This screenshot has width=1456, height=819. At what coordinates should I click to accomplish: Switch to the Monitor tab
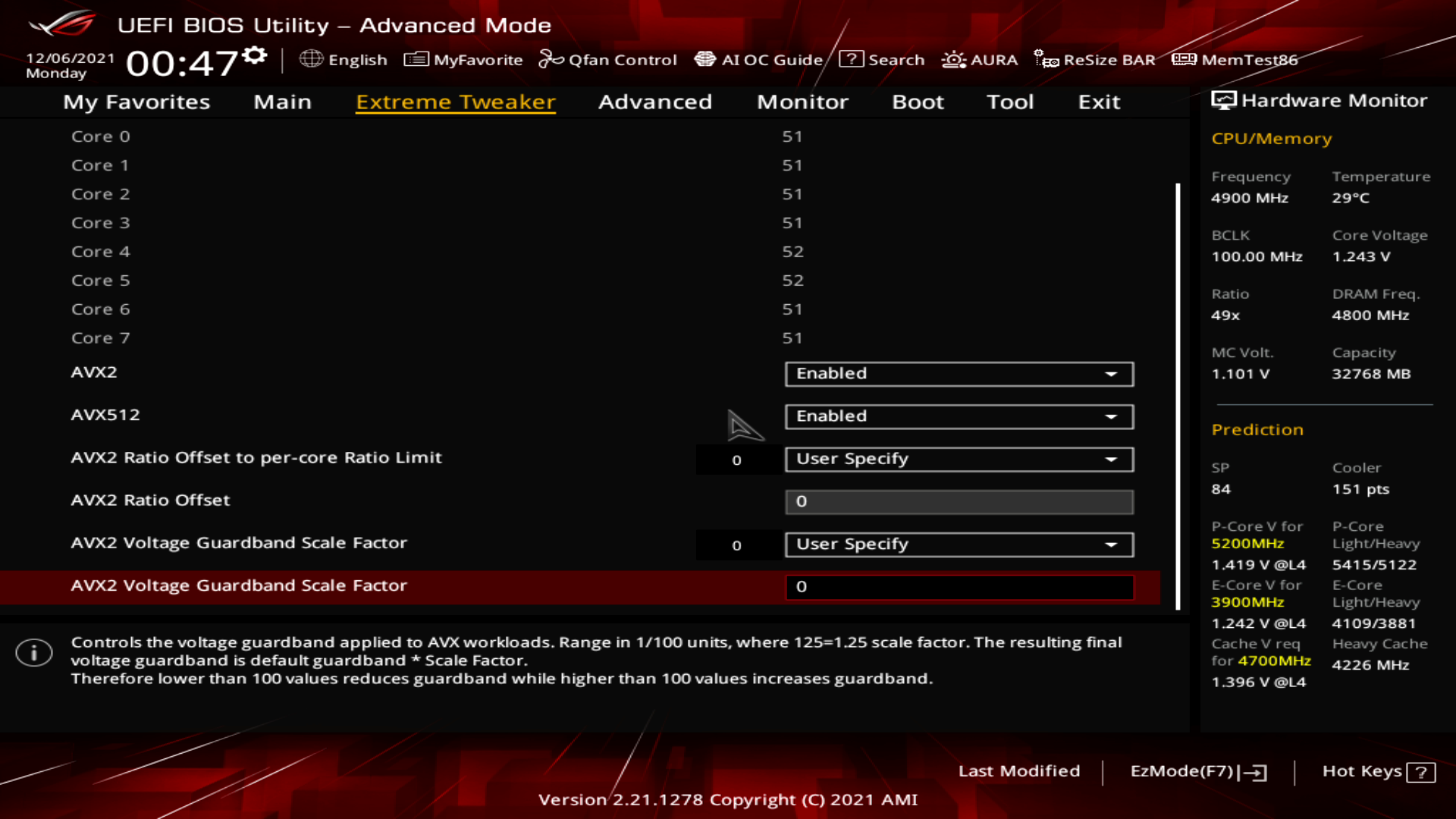click(x=802, y=102)
